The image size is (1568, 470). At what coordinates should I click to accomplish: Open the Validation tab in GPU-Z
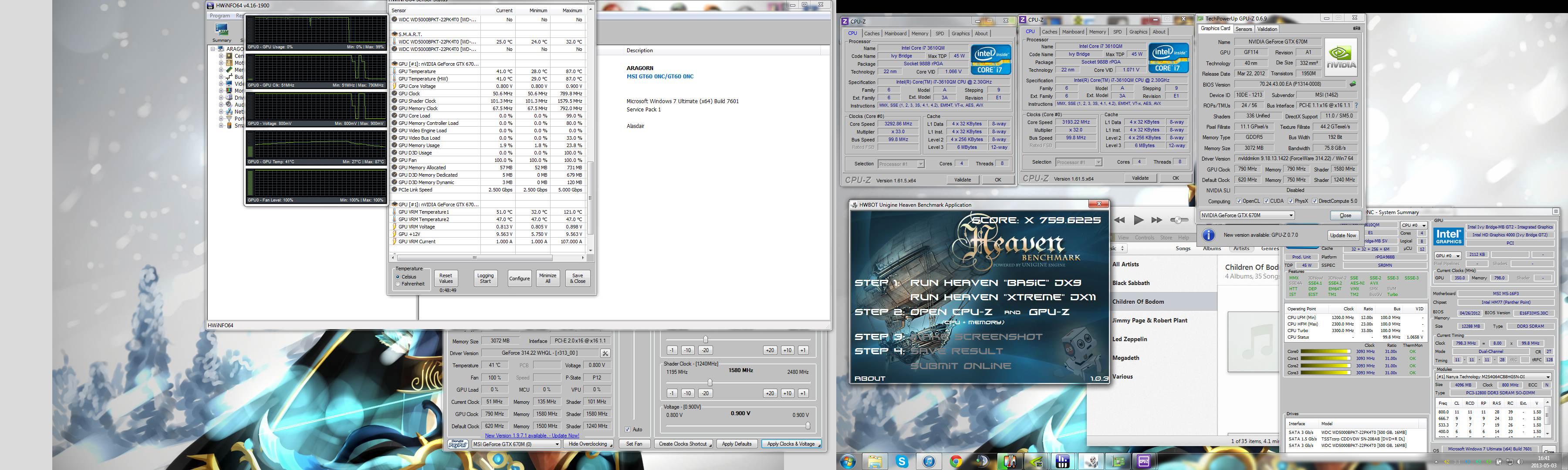1267,29
